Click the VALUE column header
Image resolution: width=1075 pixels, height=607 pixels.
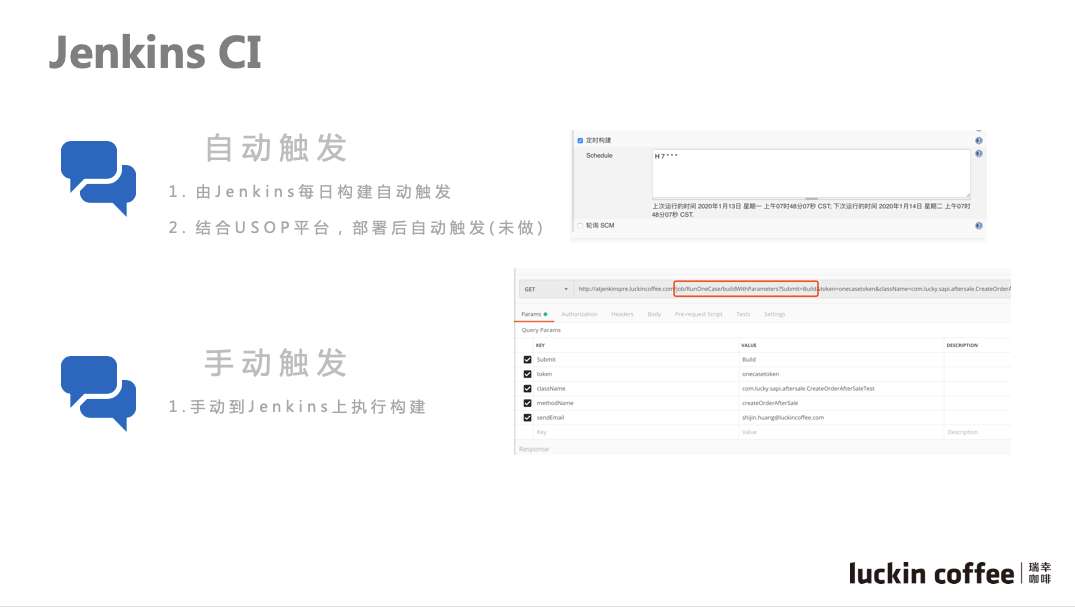coord(749,345)
